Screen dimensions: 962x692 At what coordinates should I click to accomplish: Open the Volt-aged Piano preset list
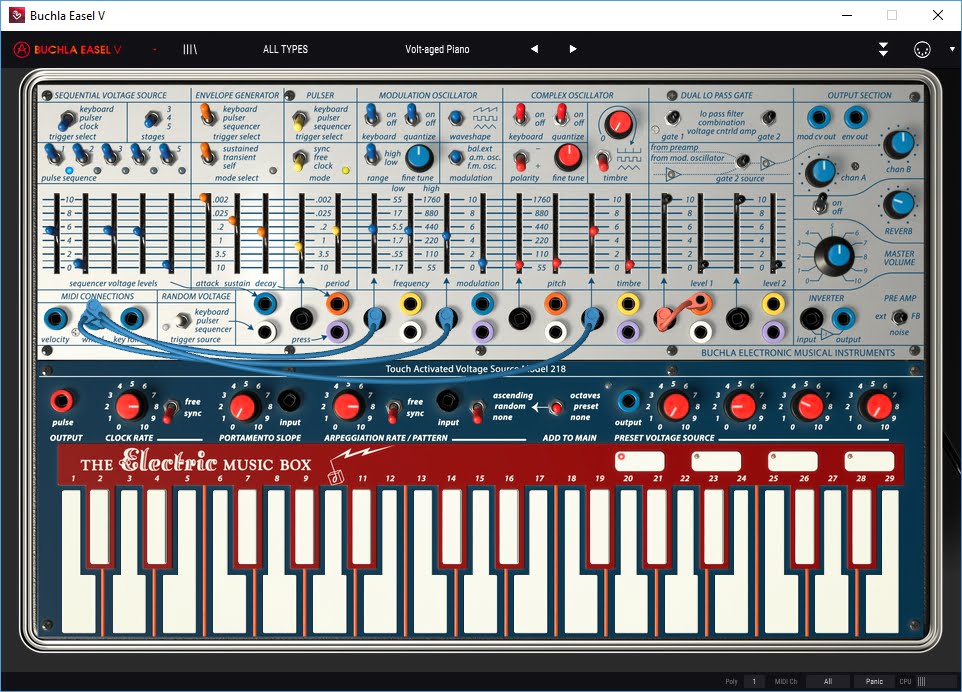[x=437, y=49]
